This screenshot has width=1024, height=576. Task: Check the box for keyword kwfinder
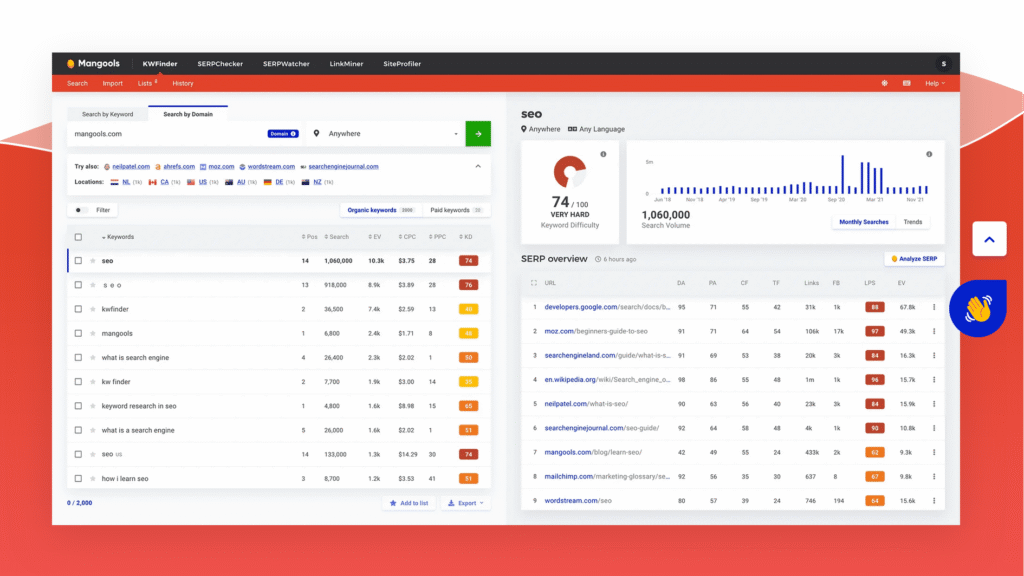tap(78, 309)
